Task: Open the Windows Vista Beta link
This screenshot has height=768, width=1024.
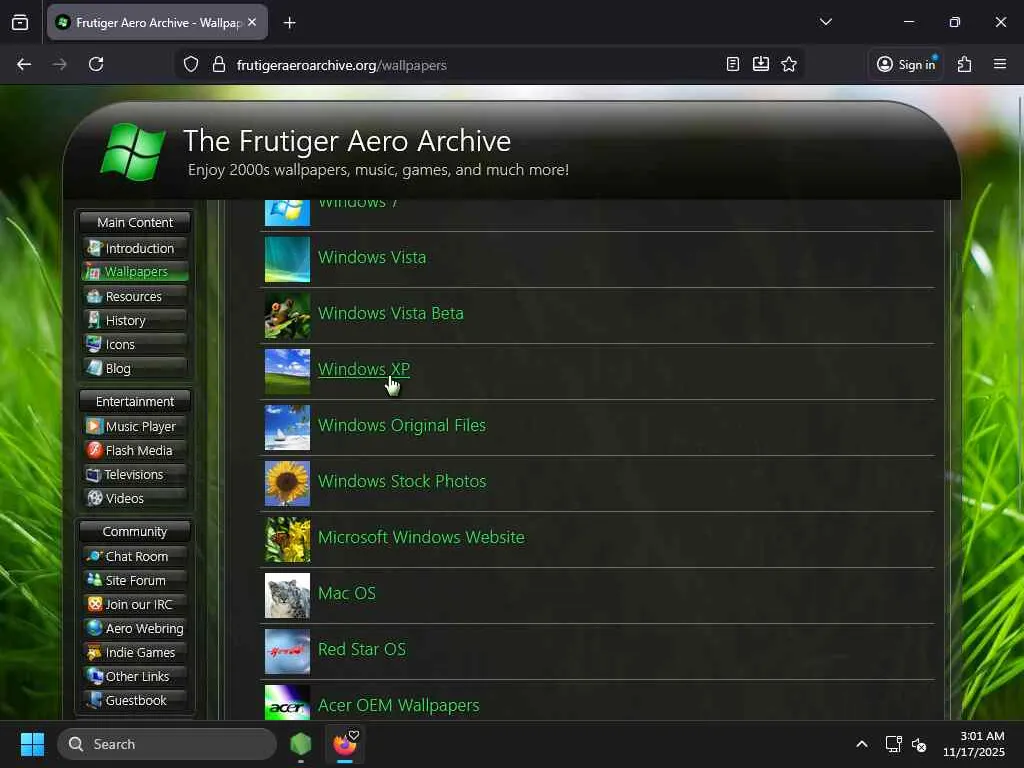Action: pyautogui.click(x=391, y=313)
